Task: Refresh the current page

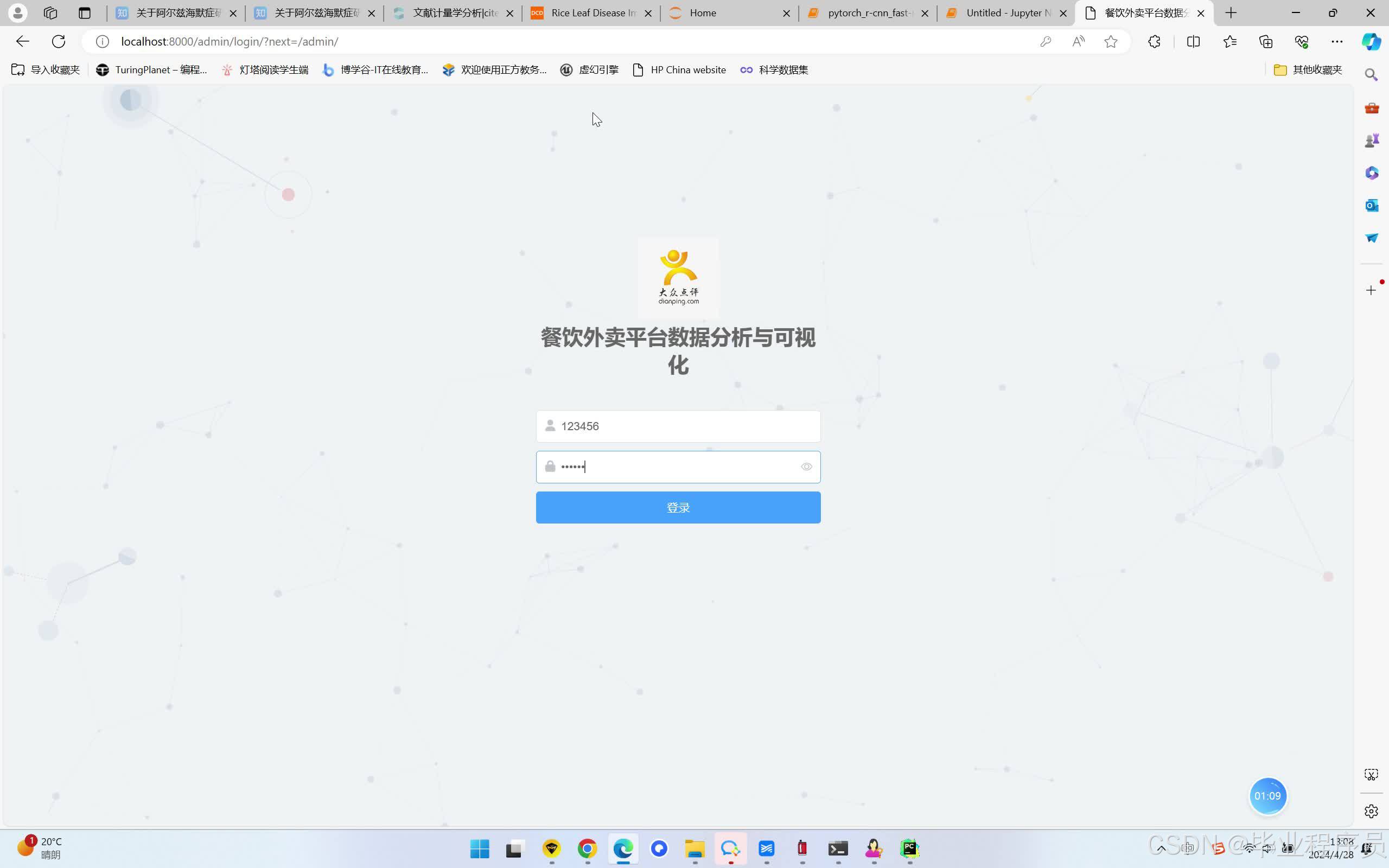Action: [59, 41]
